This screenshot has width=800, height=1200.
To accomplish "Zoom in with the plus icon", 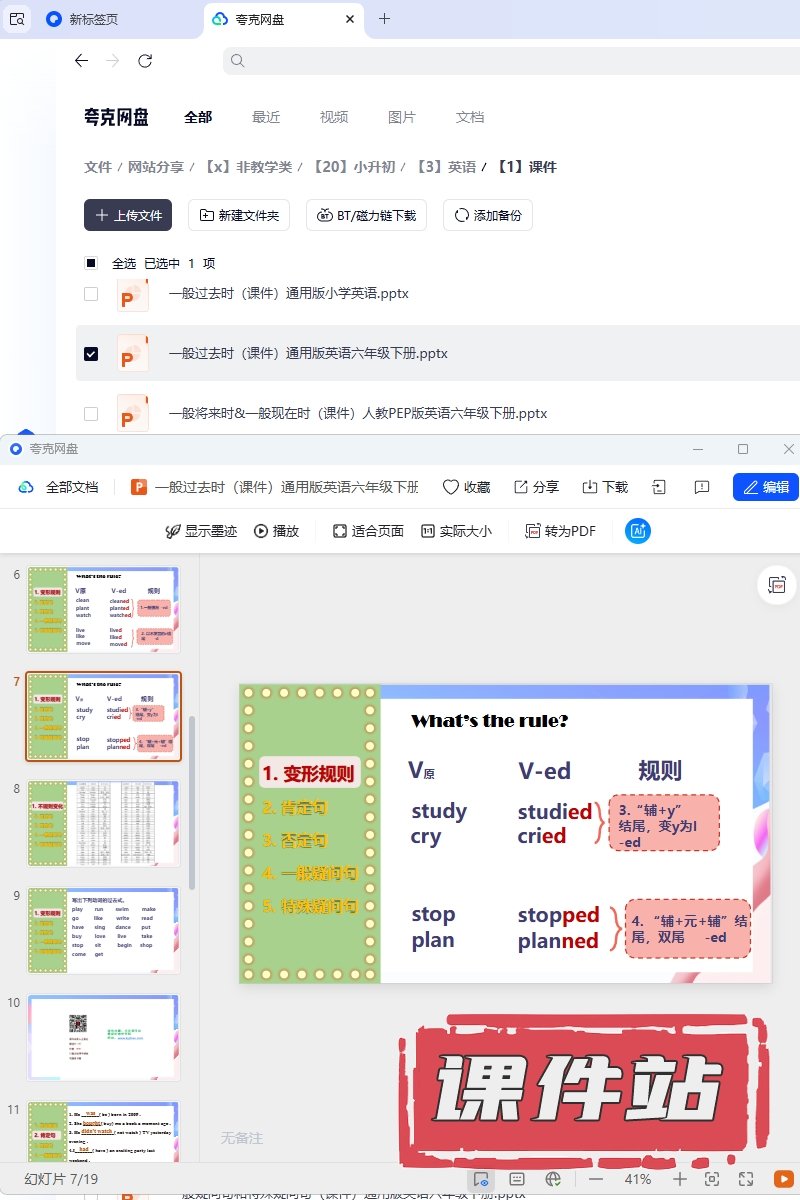I will click(680, 1179).
